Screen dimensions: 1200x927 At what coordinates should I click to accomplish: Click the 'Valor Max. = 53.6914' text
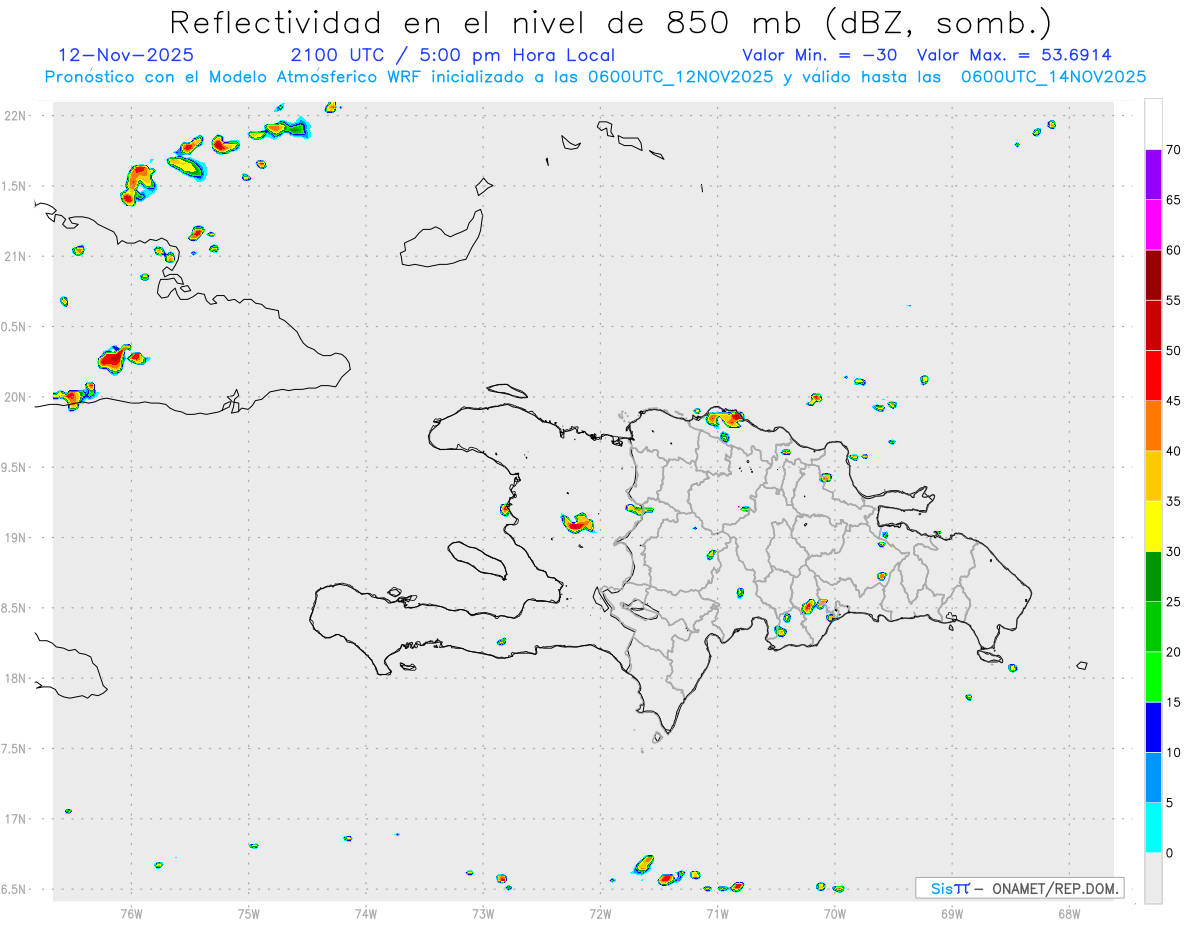pyautogui.click(x=1014, y=55)
